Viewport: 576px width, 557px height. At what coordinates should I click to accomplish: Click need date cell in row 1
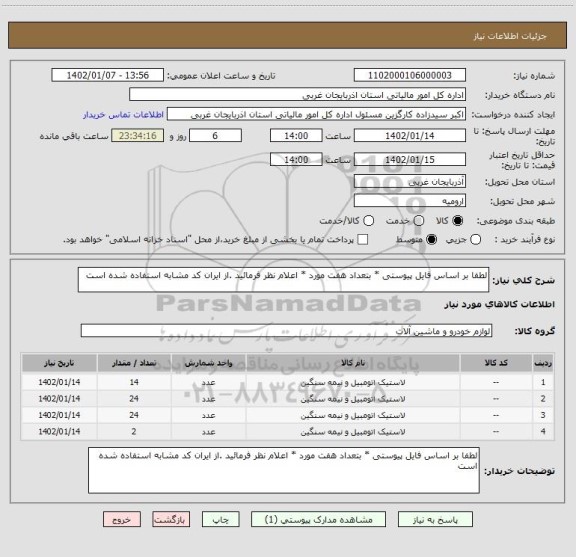tap(59, 382)
